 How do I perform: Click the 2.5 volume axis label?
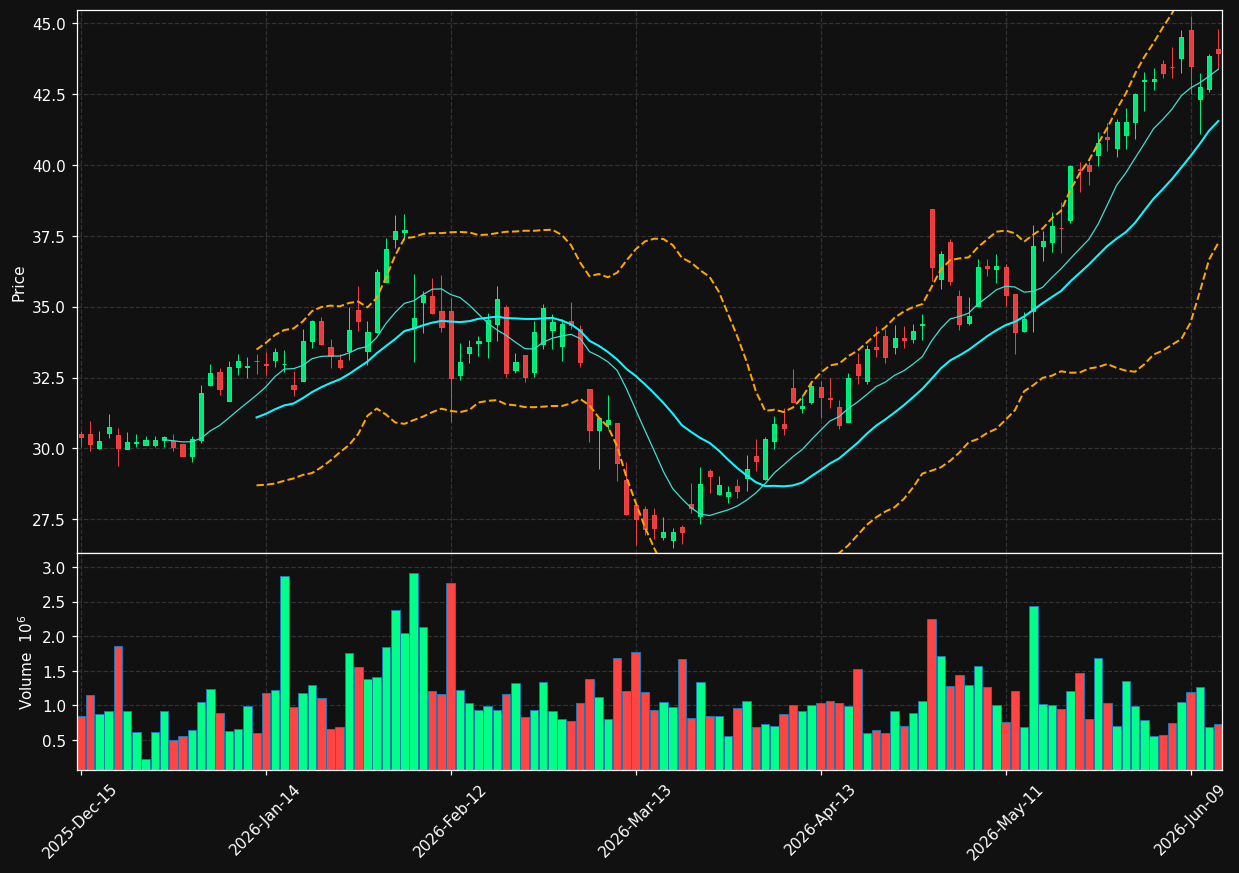point(56,603)
